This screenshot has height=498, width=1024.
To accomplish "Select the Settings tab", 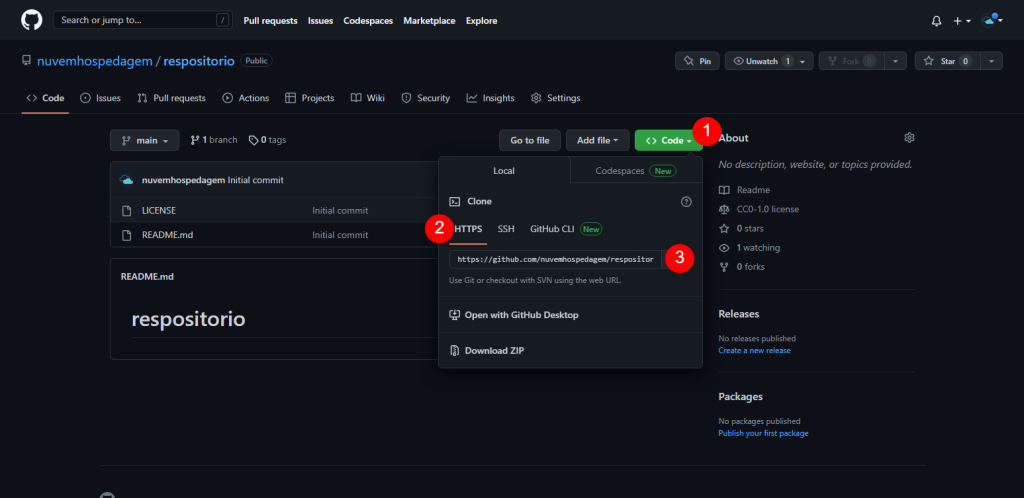I will (556, 98).
